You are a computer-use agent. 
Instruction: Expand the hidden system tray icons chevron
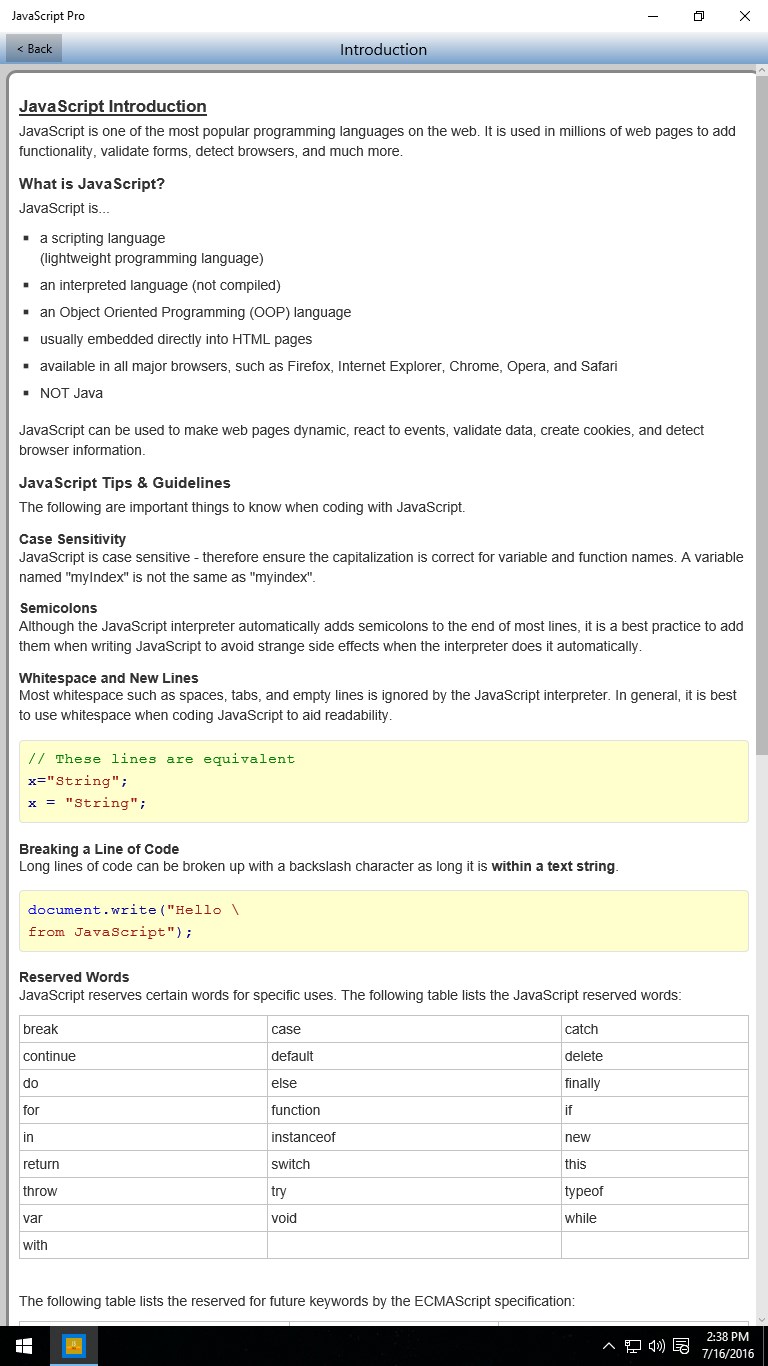(x=608, y=1346)
